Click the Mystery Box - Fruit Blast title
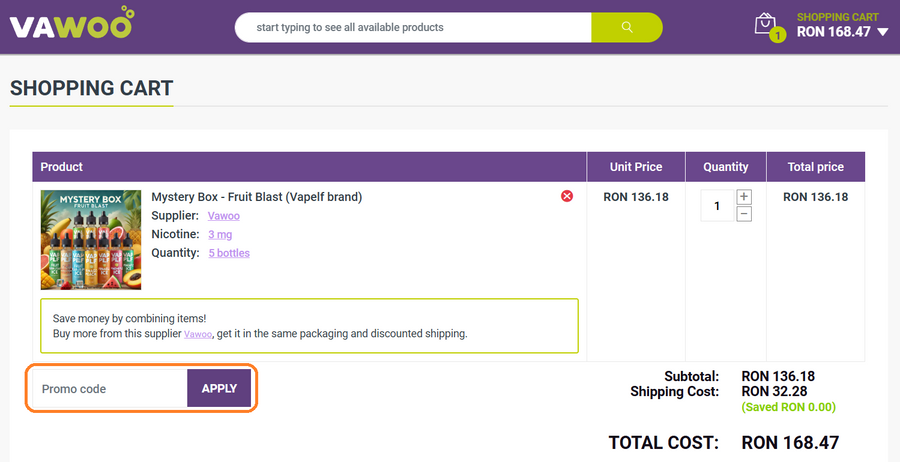 click(x=256, y=197)
